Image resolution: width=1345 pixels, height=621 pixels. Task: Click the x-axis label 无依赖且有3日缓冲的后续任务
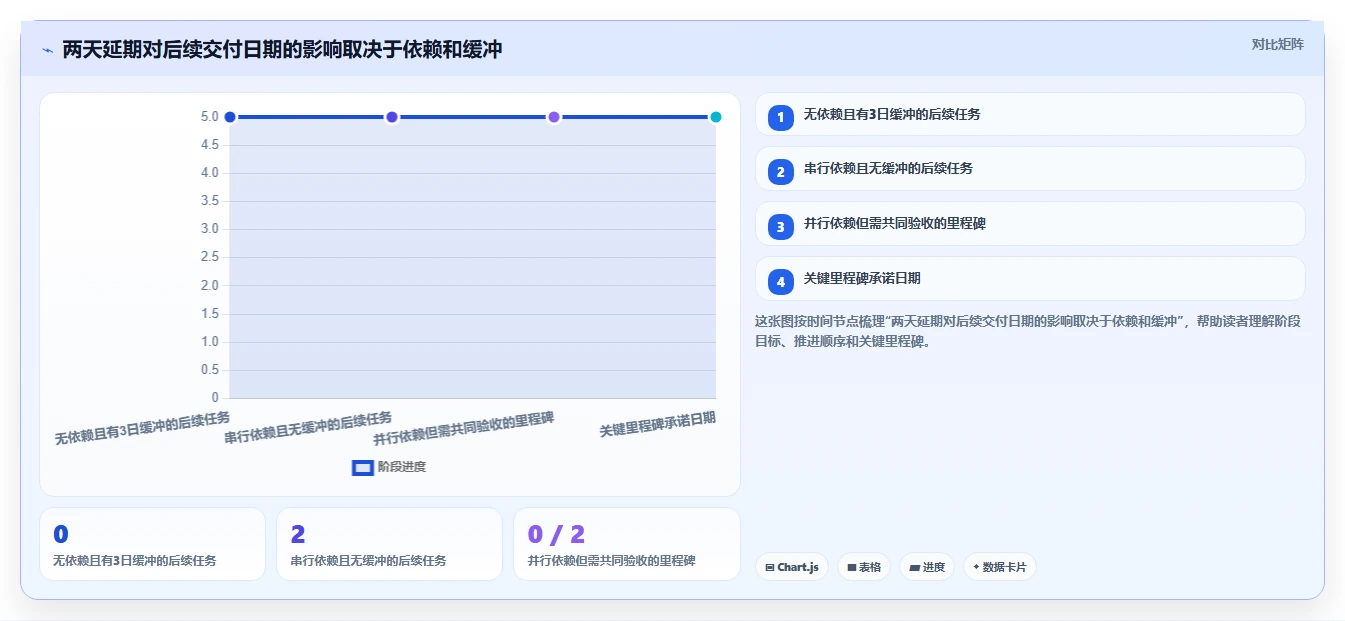coord(142,429)
